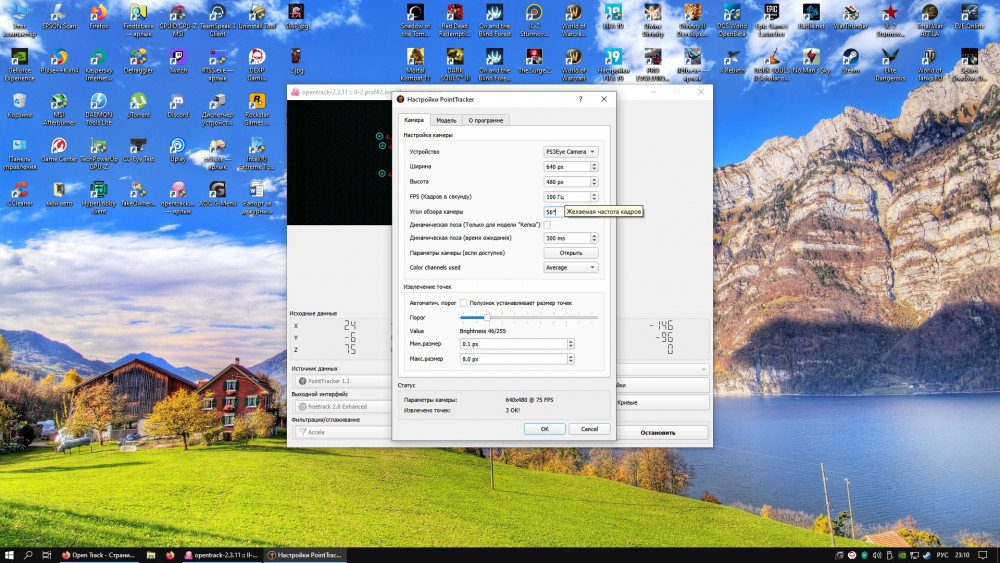Enable the Динамическая поза checkbox
1000x563 pixels.
click(548, 225)
